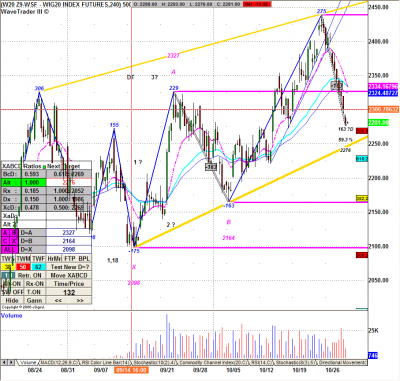This screenshot has height=381, width=400.
Task: Step back with the << button
Action: click(58, 300)
